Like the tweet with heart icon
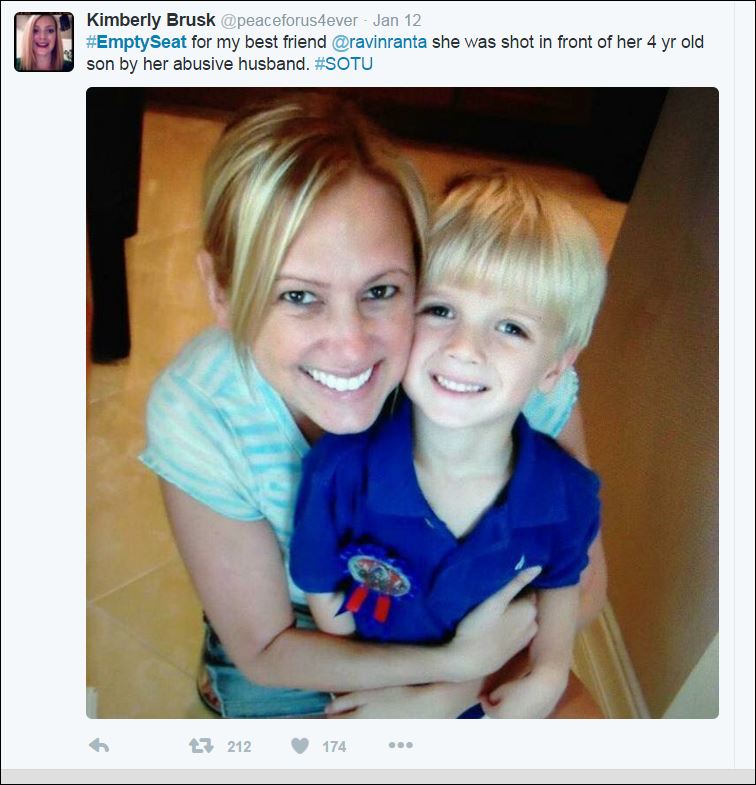Screen dimensions: 756x785 point(300,746)
